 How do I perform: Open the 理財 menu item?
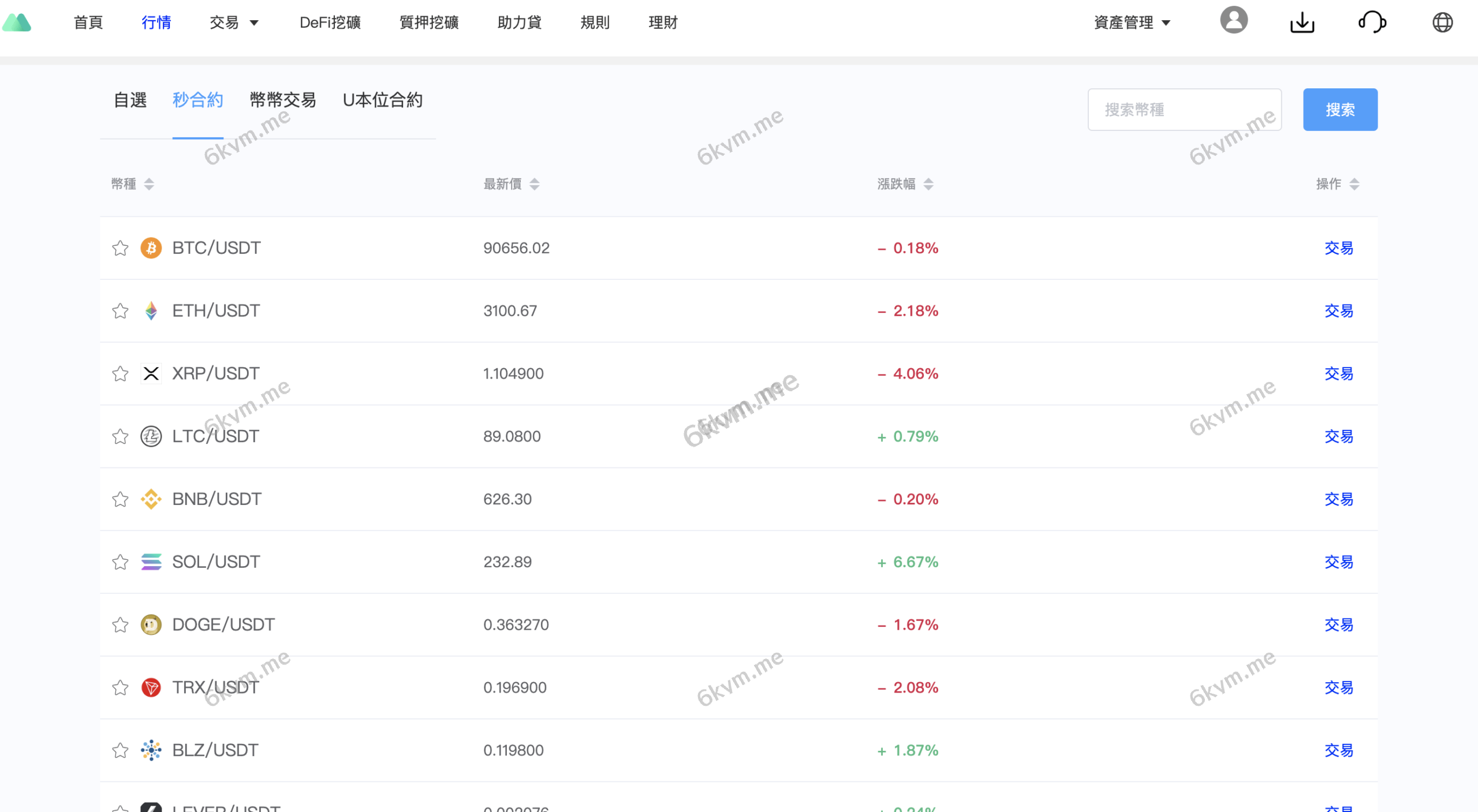(662, 23)
